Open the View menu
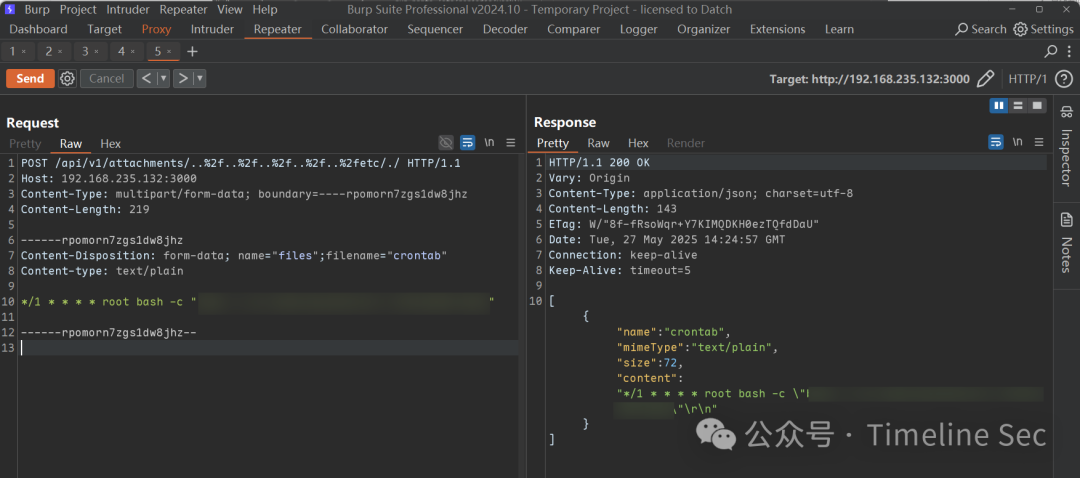1080x478 pixels. click(230, 10)
